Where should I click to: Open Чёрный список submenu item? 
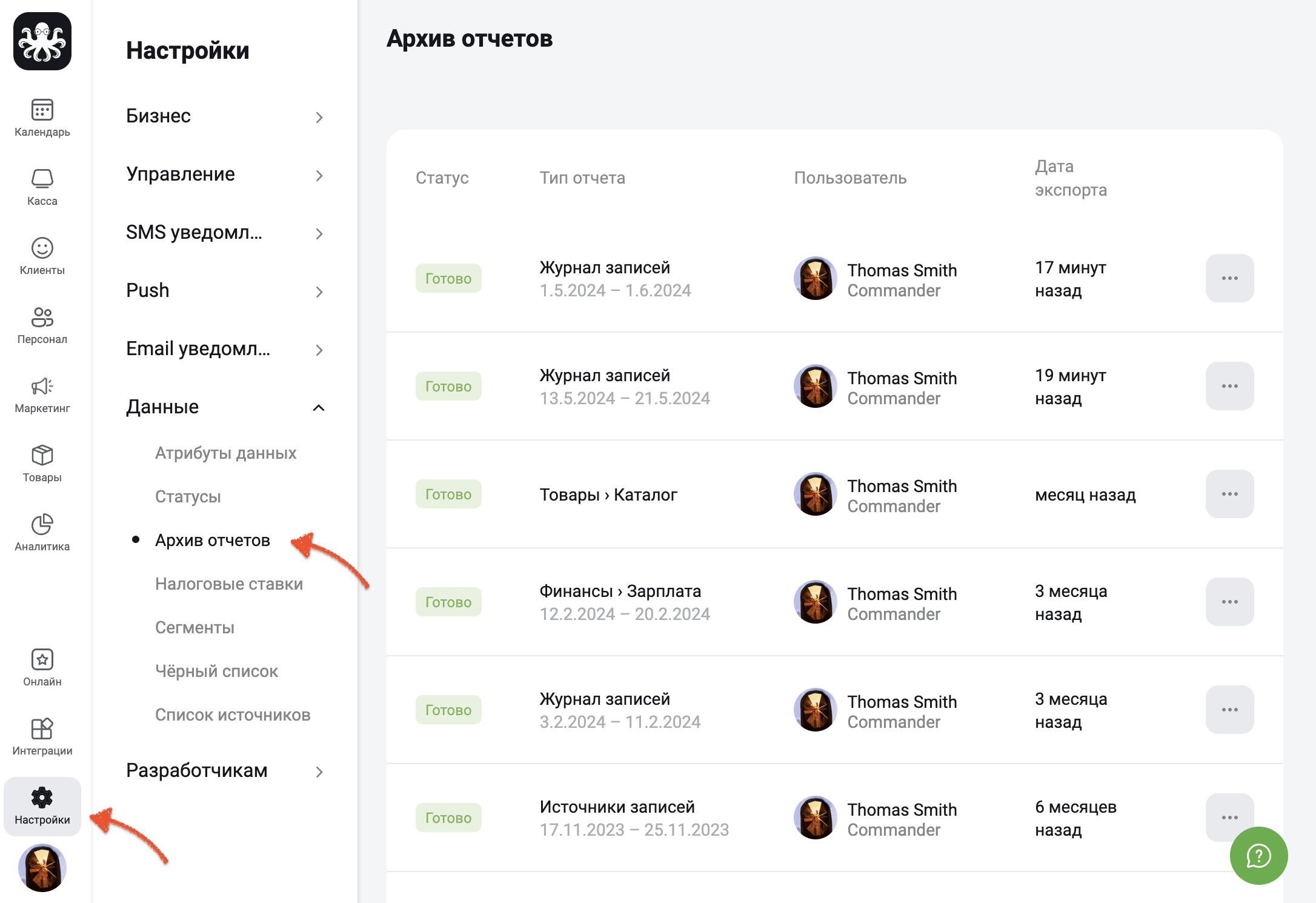(x=216, y=671)
